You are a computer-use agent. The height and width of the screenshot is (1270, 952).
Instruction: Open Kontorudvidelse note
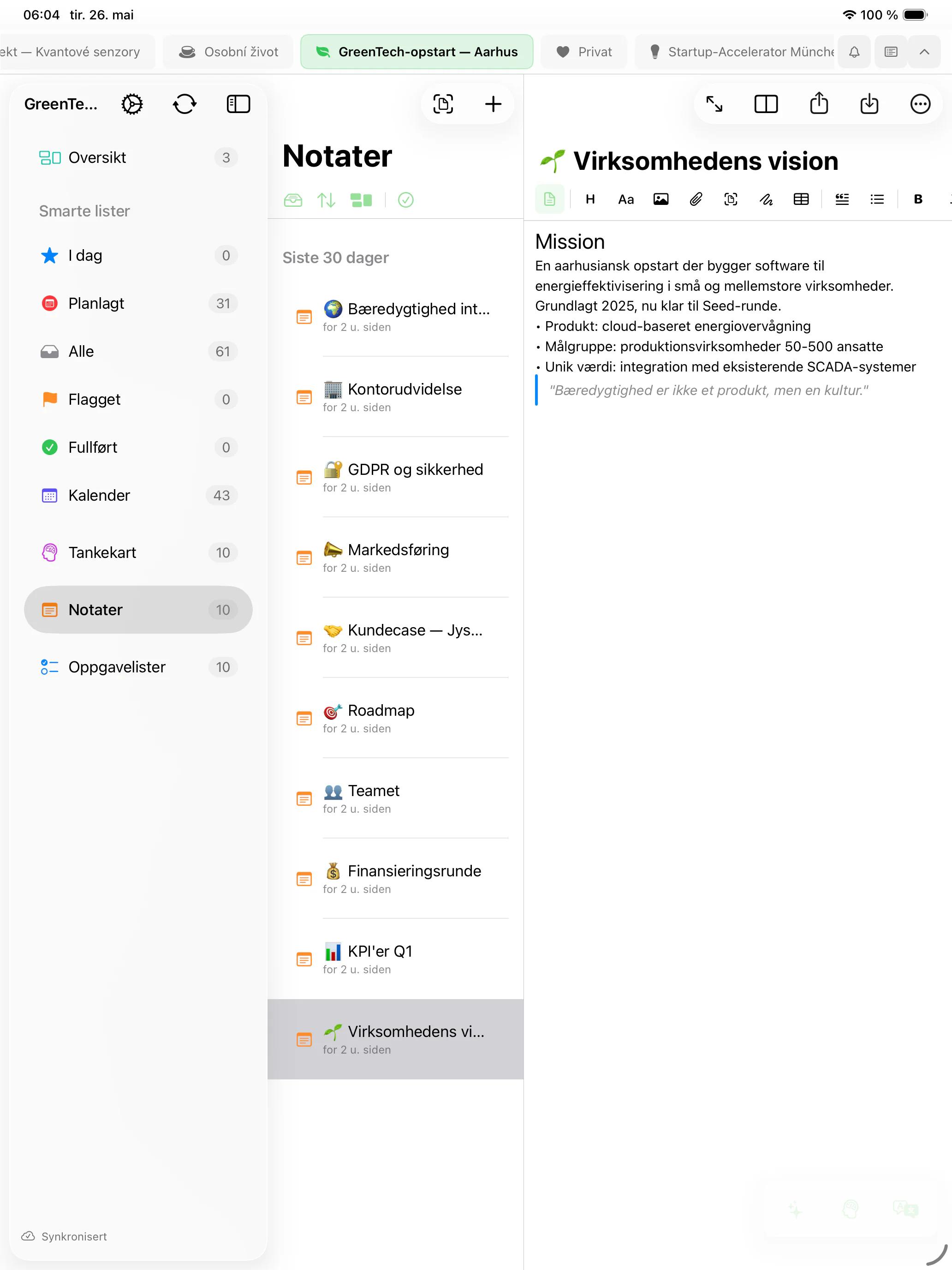coord(395,397)
